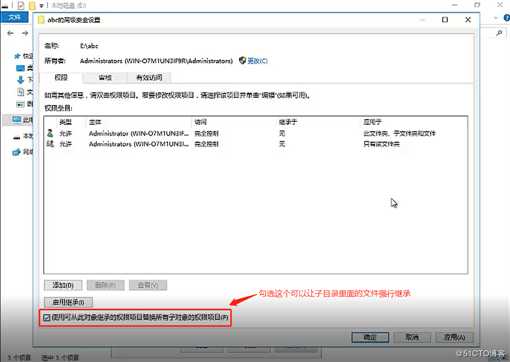Sort by the 主体 column header
Screen dimensions: 510x362
tap(95, 122)
